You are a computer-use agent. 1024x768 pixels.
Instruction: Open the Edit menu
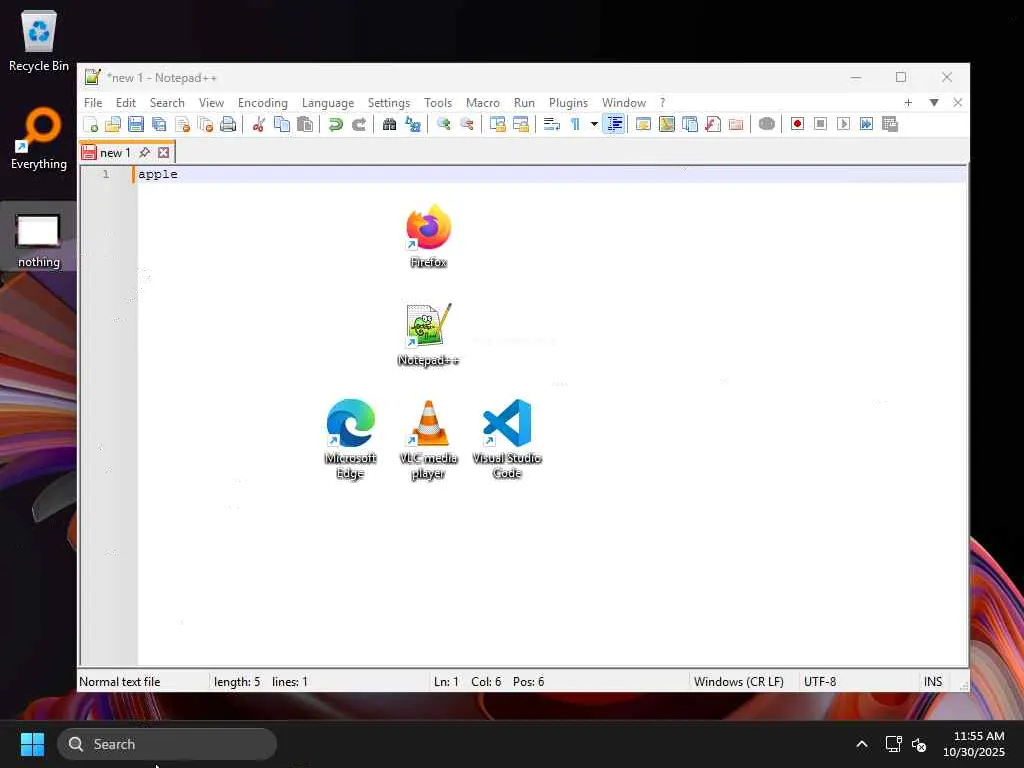[125, 103]
